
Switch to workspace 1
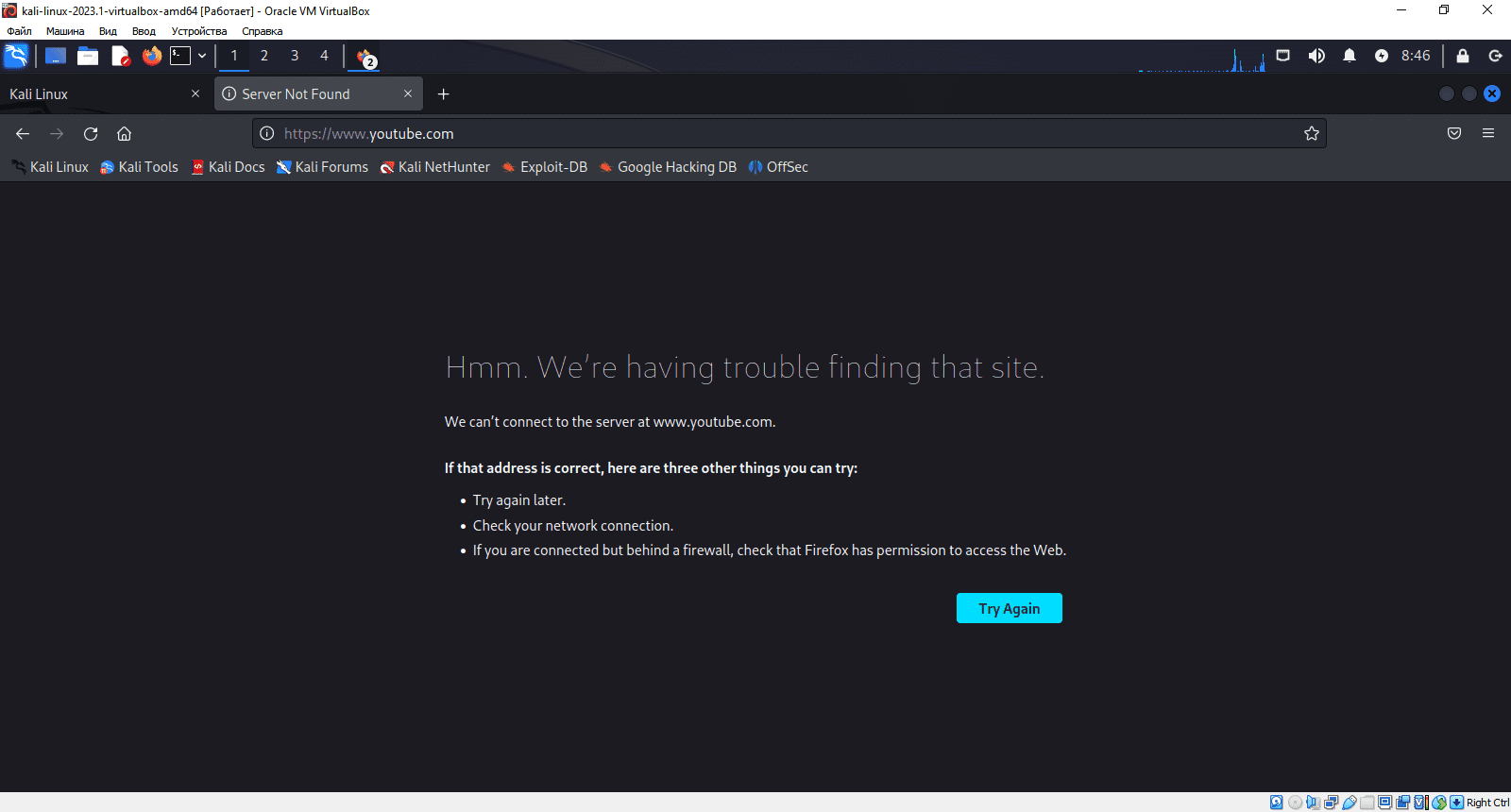tap(234, 56)
